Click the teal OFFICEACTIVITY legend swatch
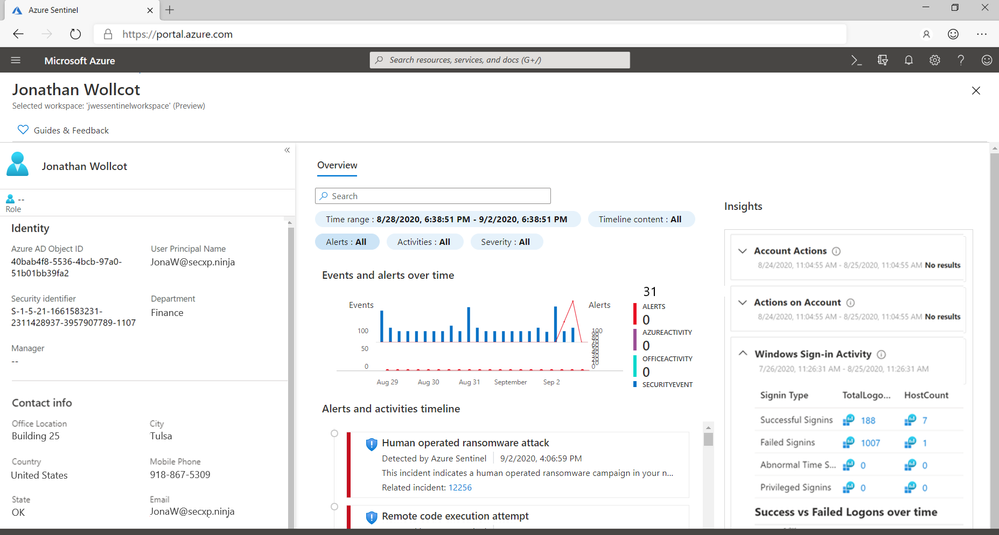Screen dimensions: 999x535 click(635, 366)
